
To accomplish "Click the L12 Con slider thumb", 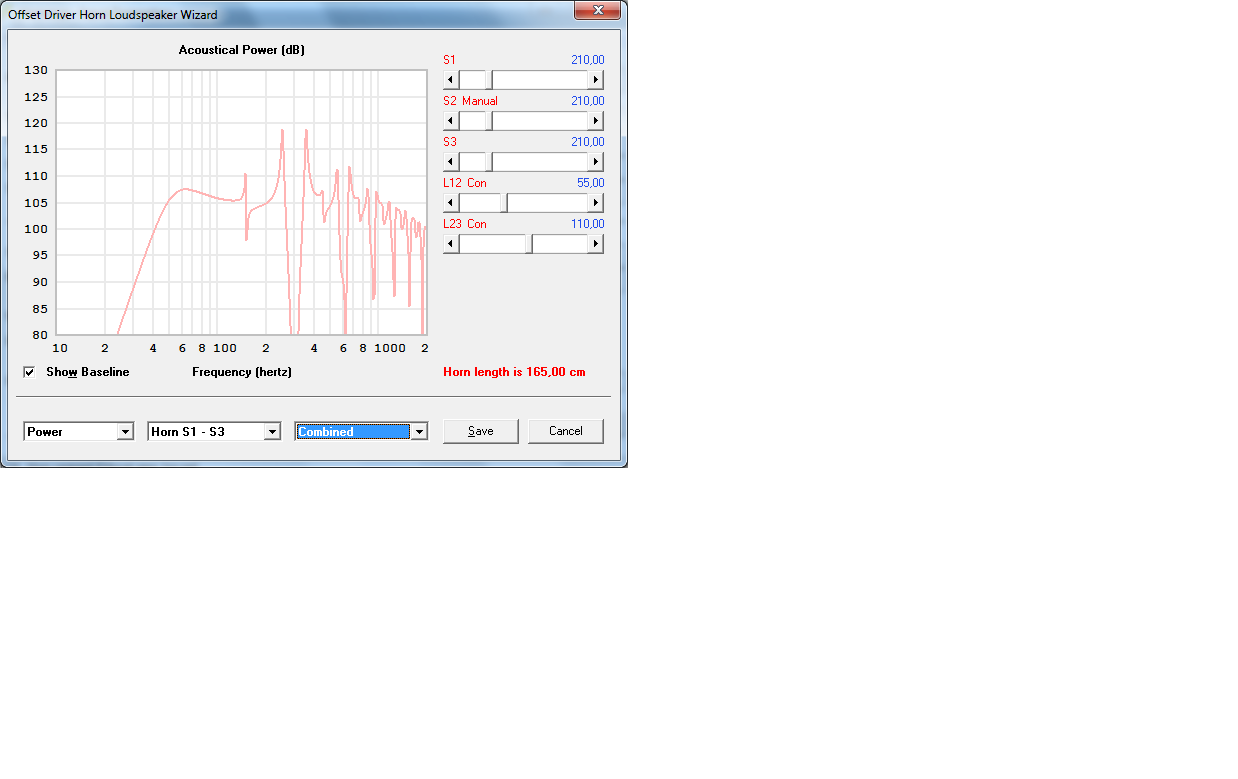I will coord(504,203).
